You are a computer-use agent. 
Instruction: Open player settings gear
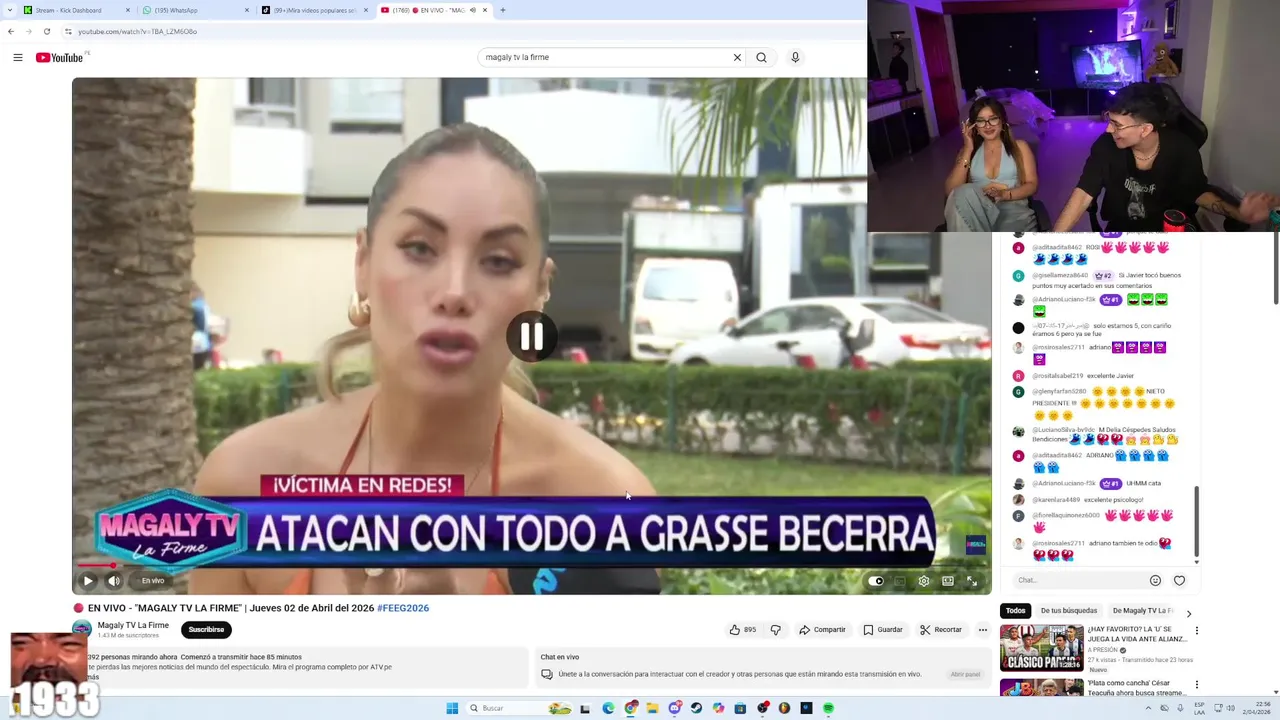[924, 581]
